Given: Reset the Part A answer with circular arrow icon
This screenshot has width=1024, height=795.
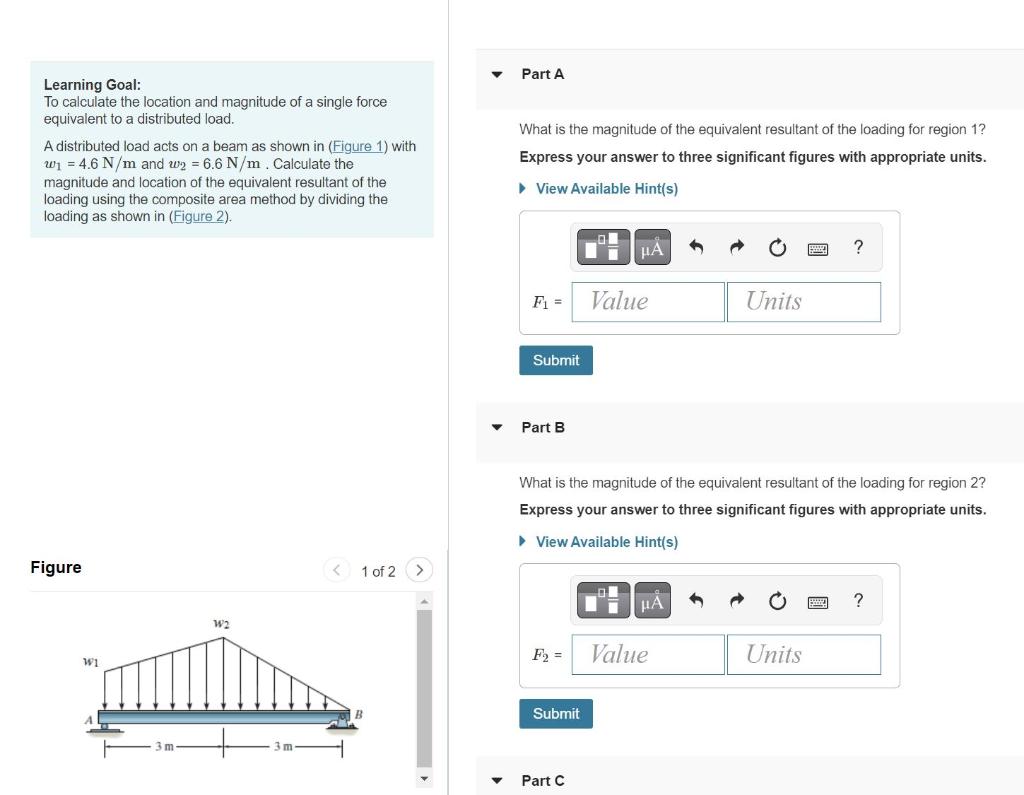Looking at the screenshot, I should click(x=778, y=247).
